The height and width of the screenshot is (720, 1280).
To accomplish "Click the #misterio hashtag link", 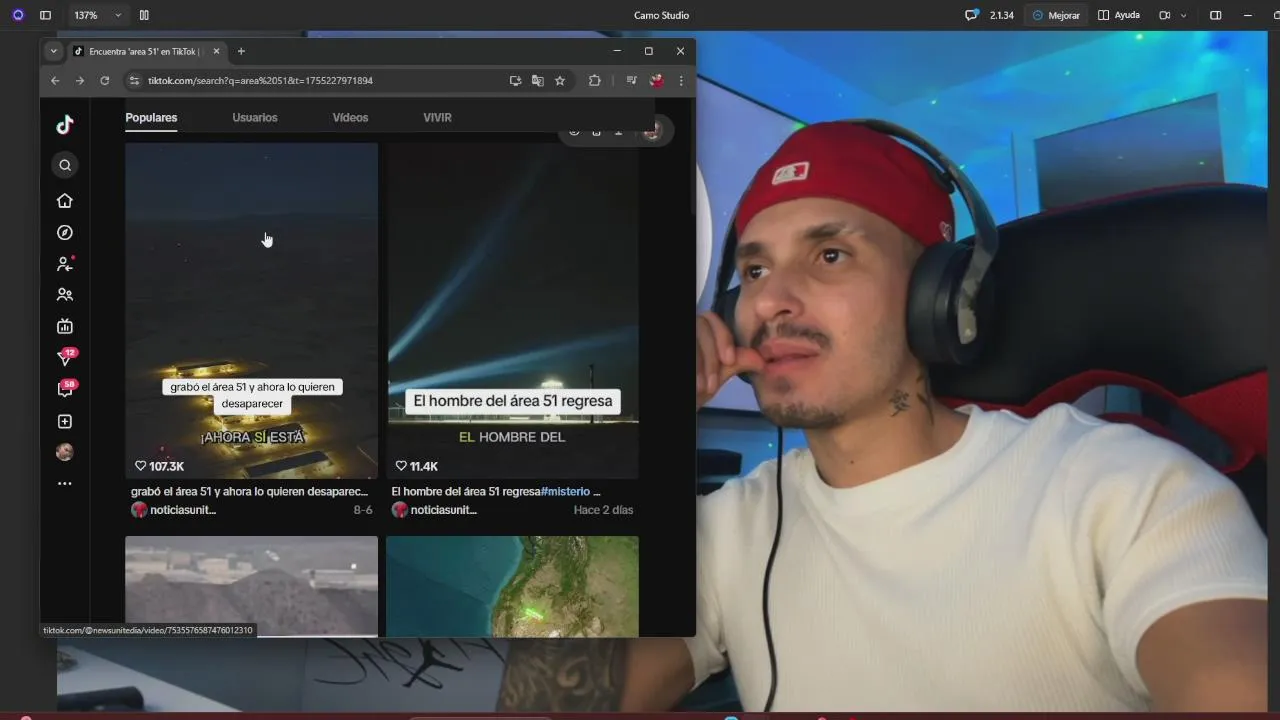I will click(566, 491).
